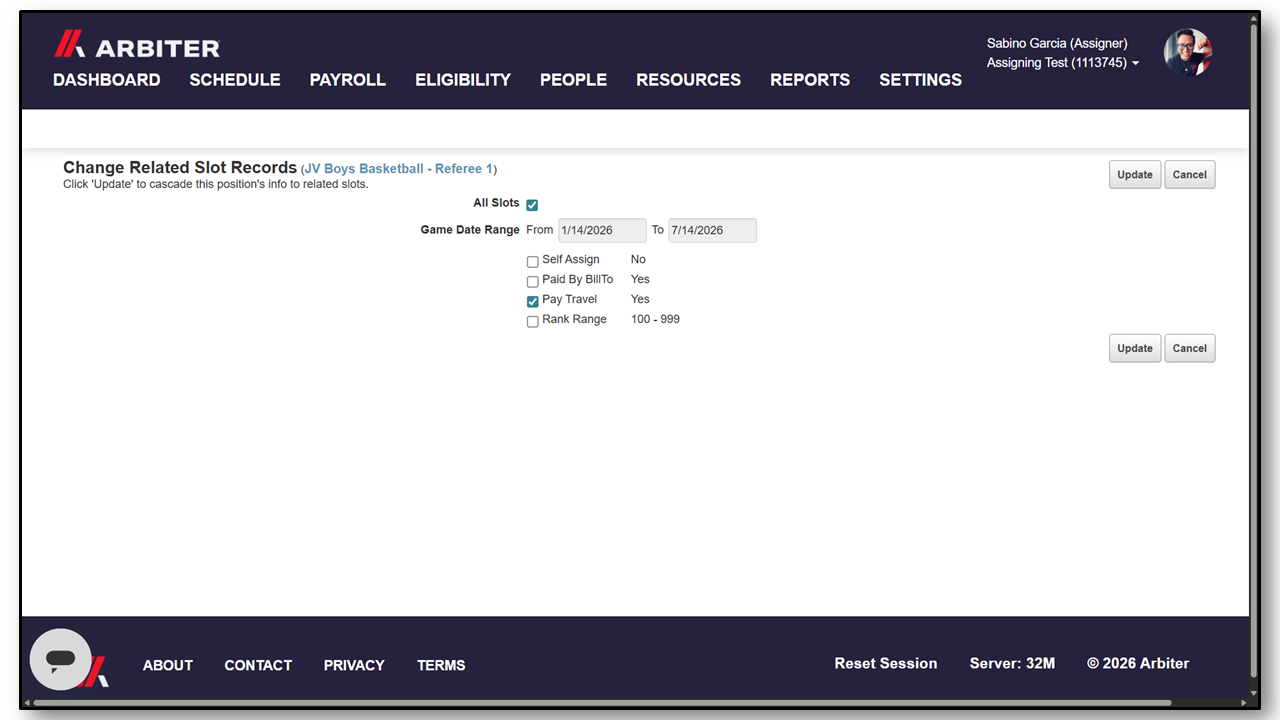Open the PAYROLL menu
1280x720 pixels.
pyautogui.click(x=347, y=80)
